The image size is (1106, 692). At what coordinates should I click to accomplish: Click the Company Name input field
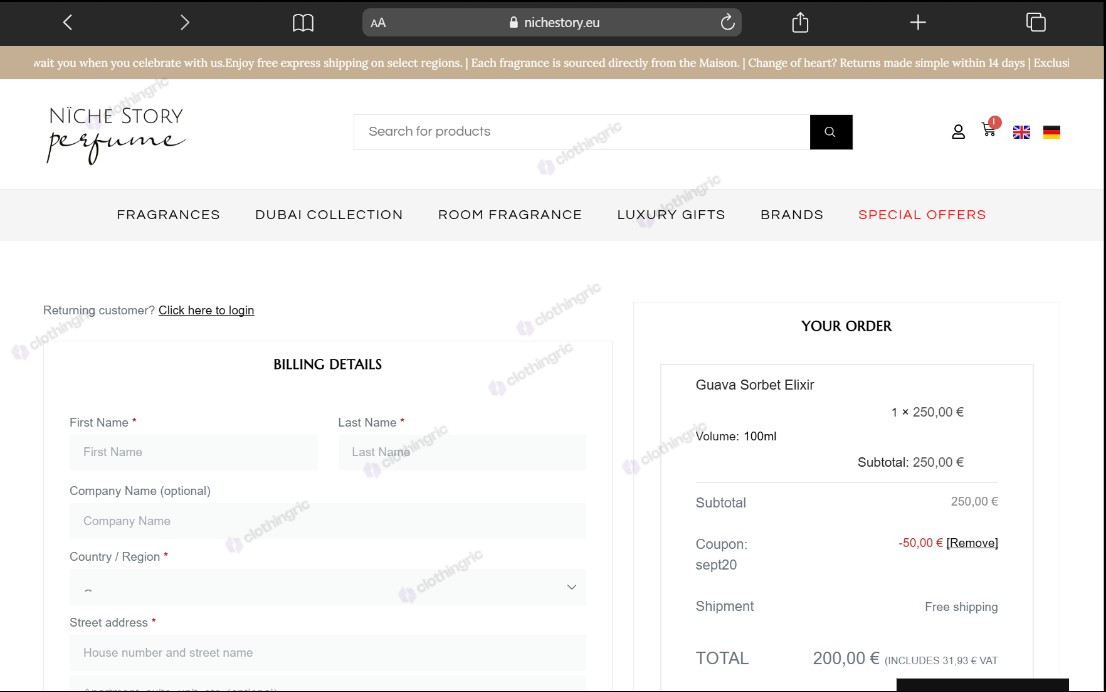[x=327, y=521]
